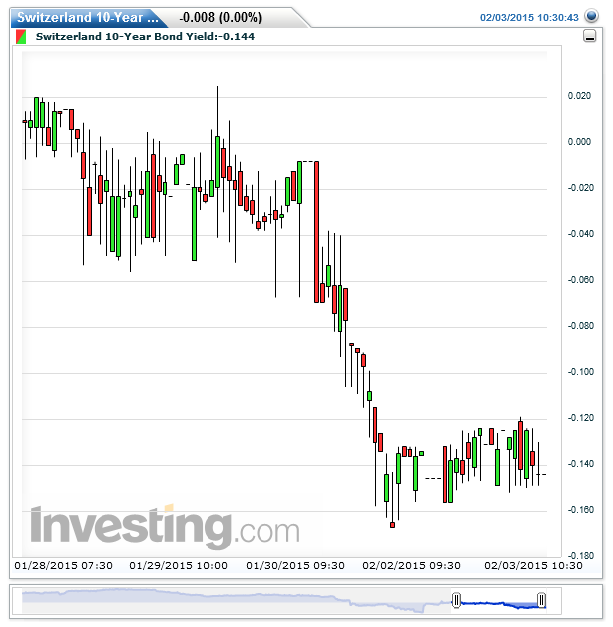Click the -0.060 y-axis label
The image size is (613, 627).
581,280
